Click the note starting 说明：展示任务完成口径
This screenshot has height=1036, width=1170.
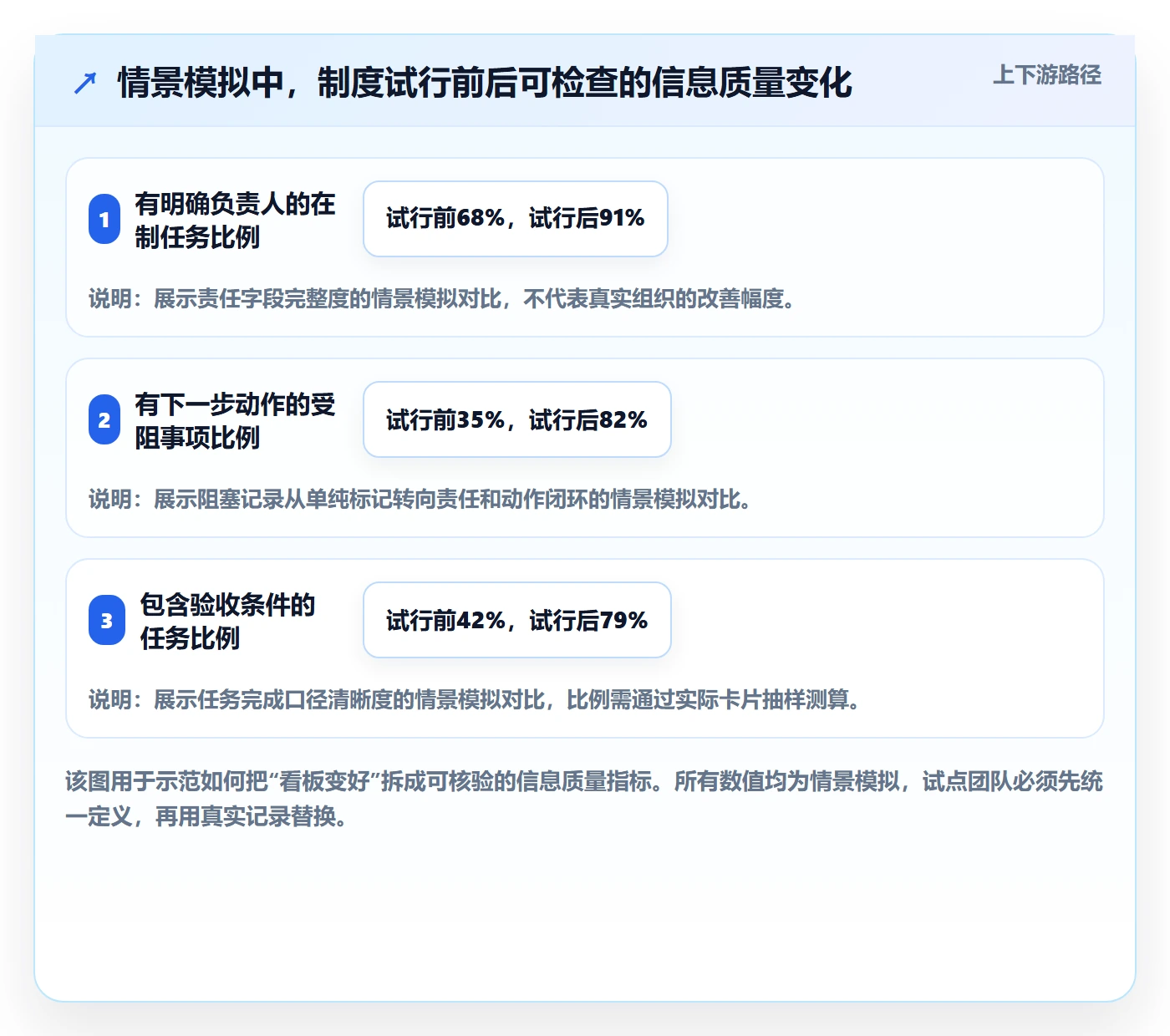(474, 699)
